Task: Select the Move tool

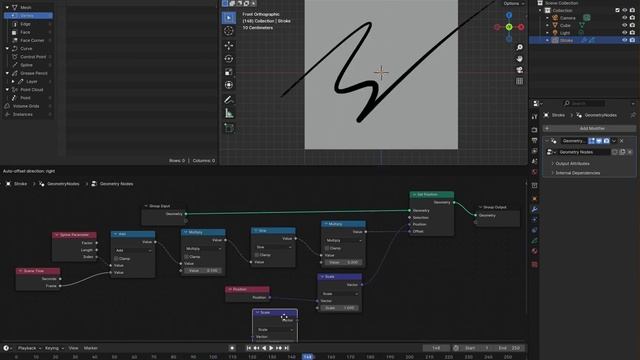Action: [x=229, y=46]
